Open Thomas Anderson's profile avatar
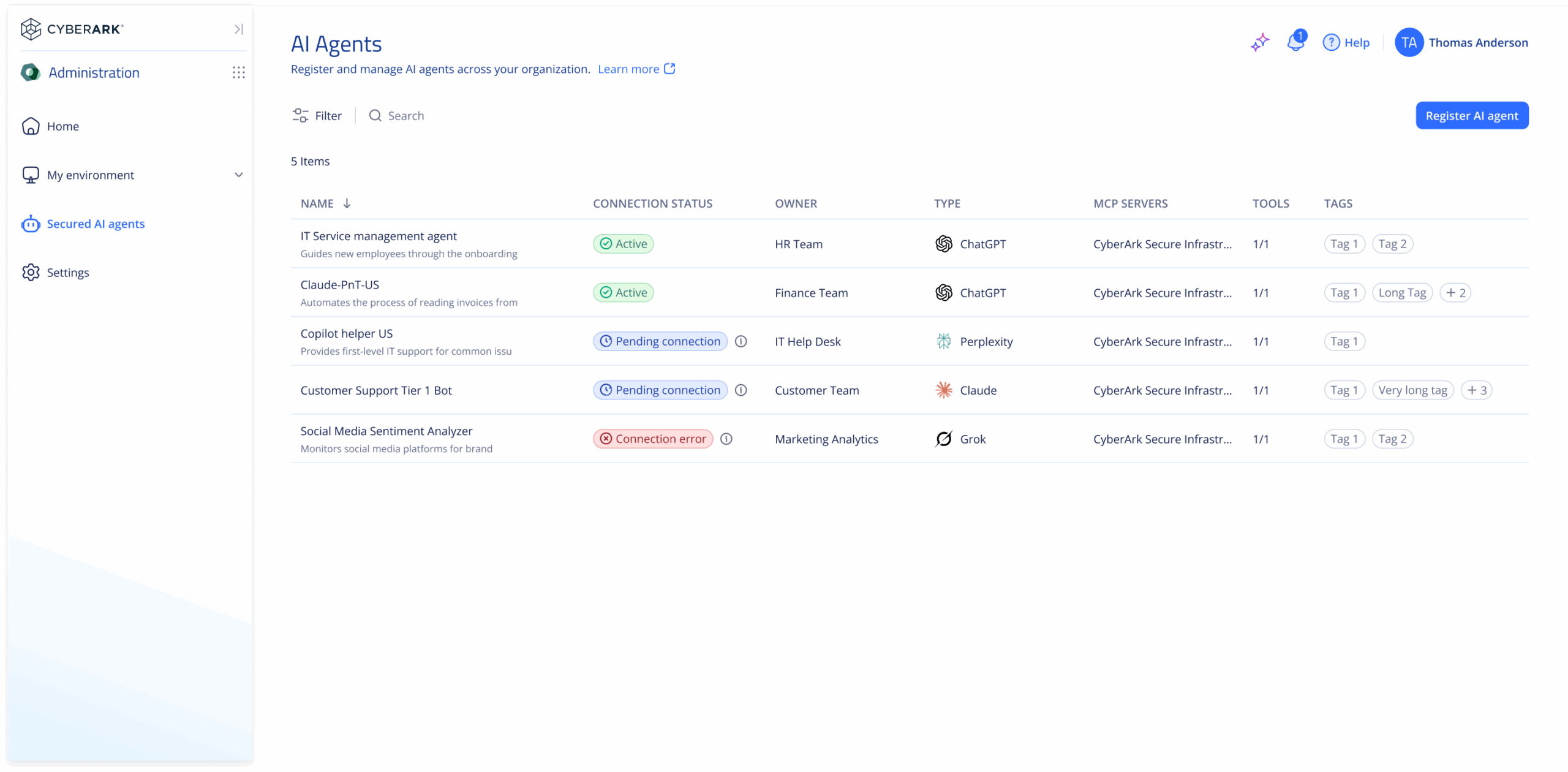Screen dimensions: 1568x772 point(1409,42)
